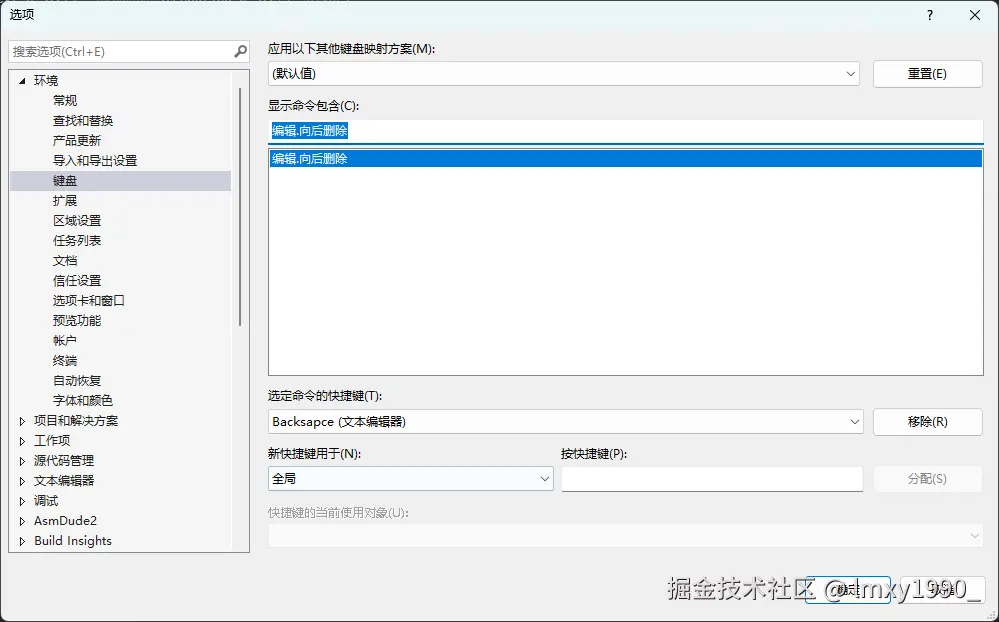Image resolution: width=999 pixels, height=622 pixels.
Task: Open the 键盘映射方案 dropdown showing (默认值)
Action: 564,74
